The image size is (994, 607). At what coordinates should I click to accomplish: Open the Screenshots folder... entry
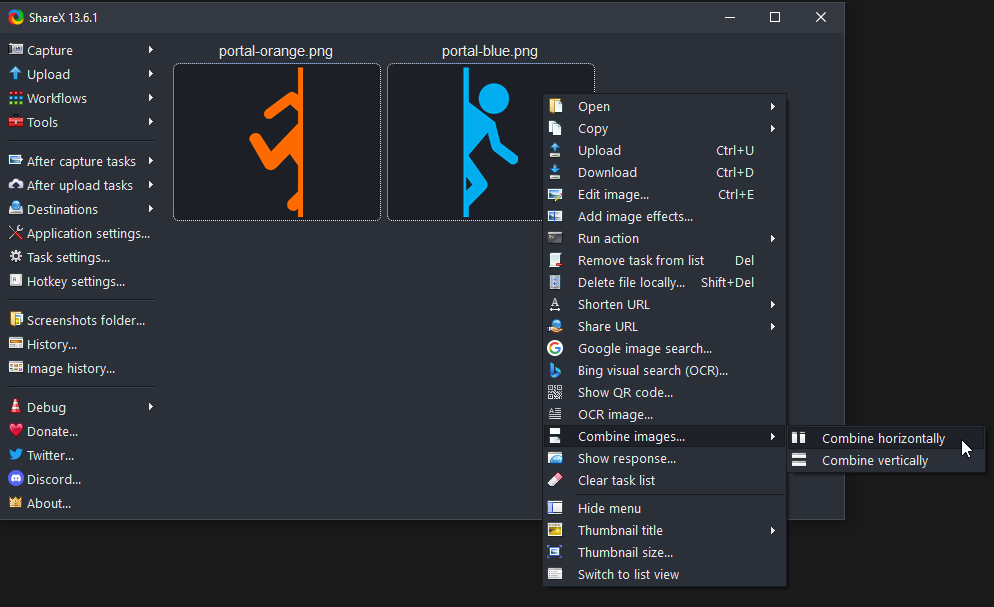click(81, 319)
